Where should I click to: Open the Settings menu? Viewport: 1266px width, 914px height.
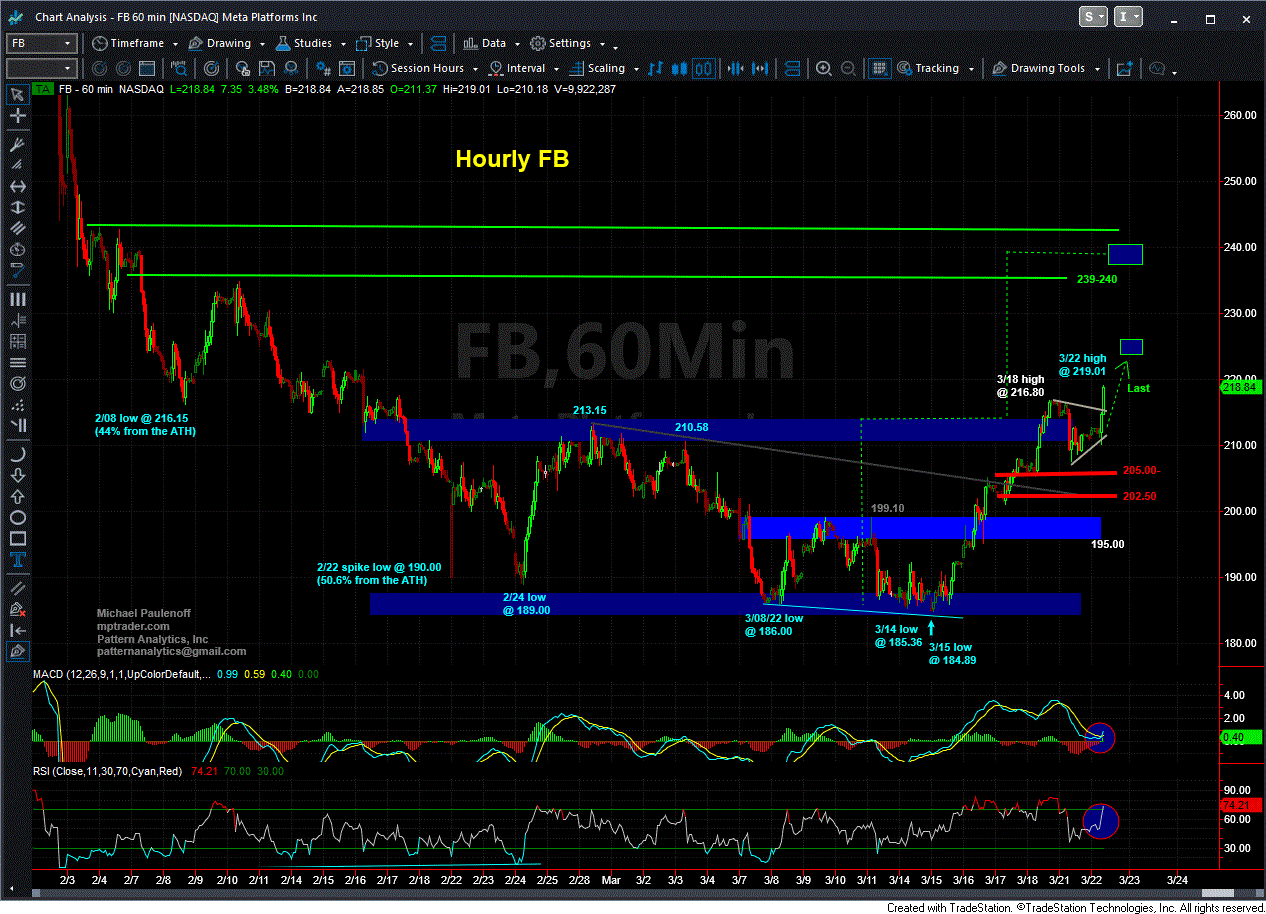(x=562, y=43)
